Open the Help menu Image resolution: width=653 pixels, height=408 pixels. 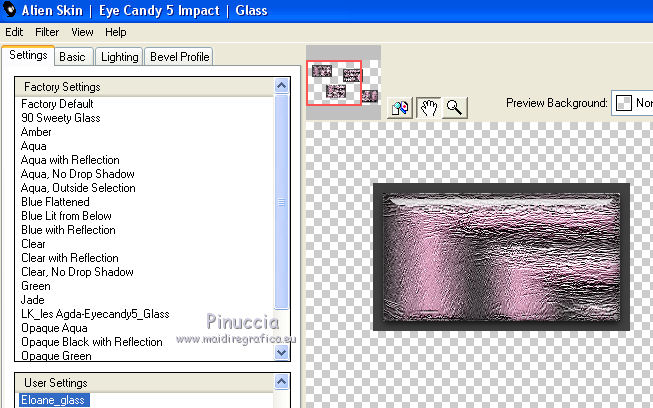(115, 32)
